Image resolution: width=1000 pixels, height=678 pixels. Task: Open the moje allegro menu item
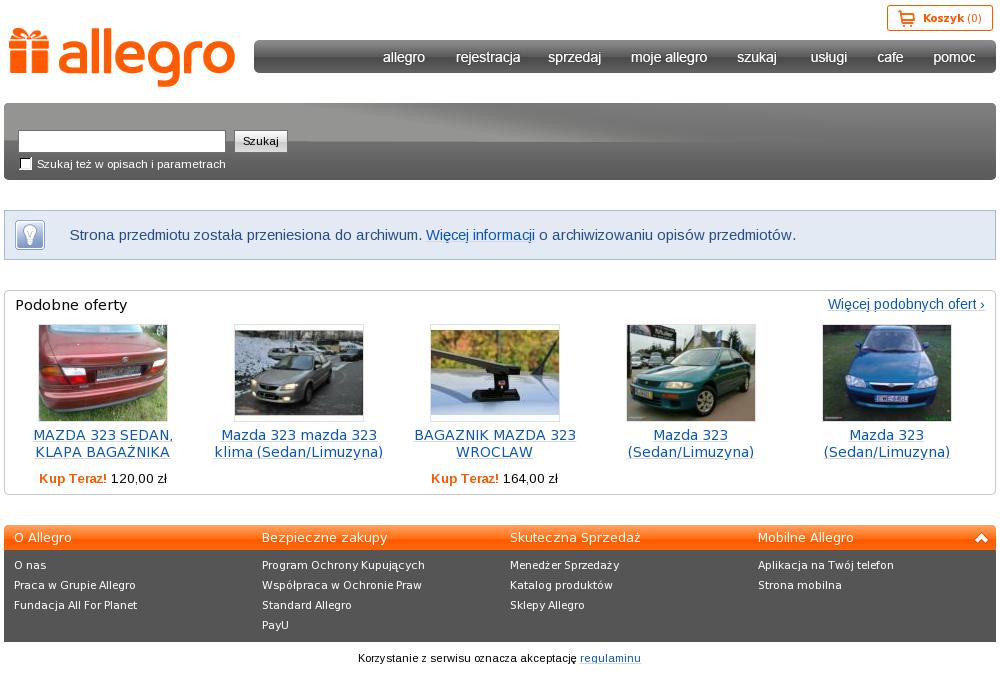(669, 57)
